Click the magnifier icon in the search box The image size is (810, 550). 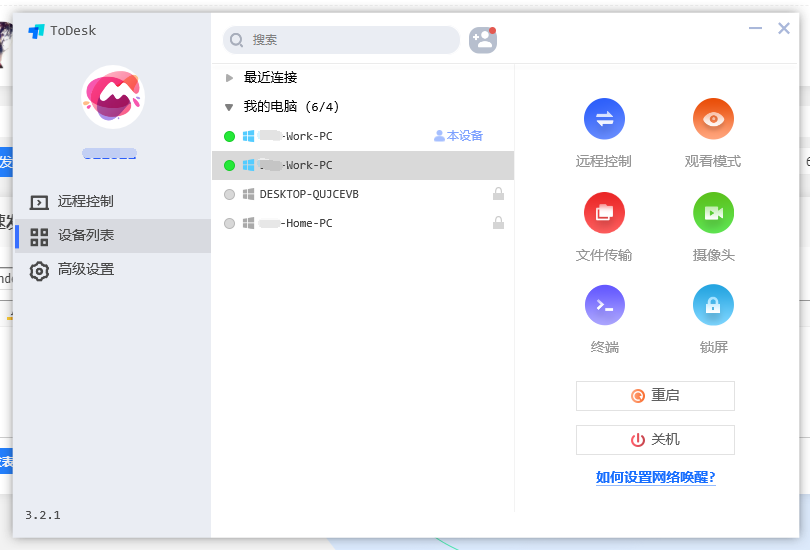(x=237, y=40)
